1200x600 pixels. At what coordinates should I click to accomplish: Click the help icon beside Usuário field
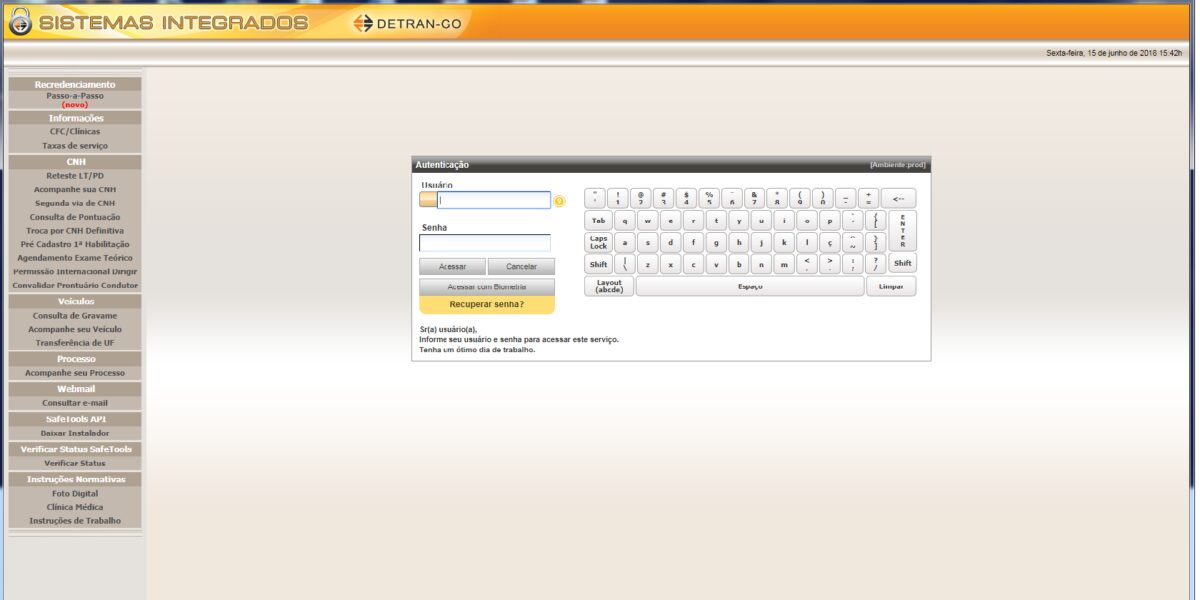[559, 201]
